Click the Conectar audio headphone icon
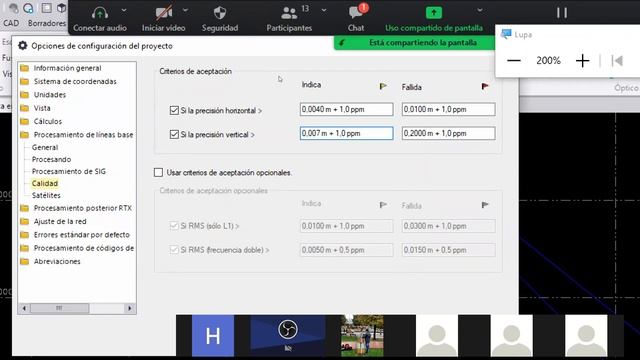This screenshot has height=360, width=640. (x=99, y=13)
